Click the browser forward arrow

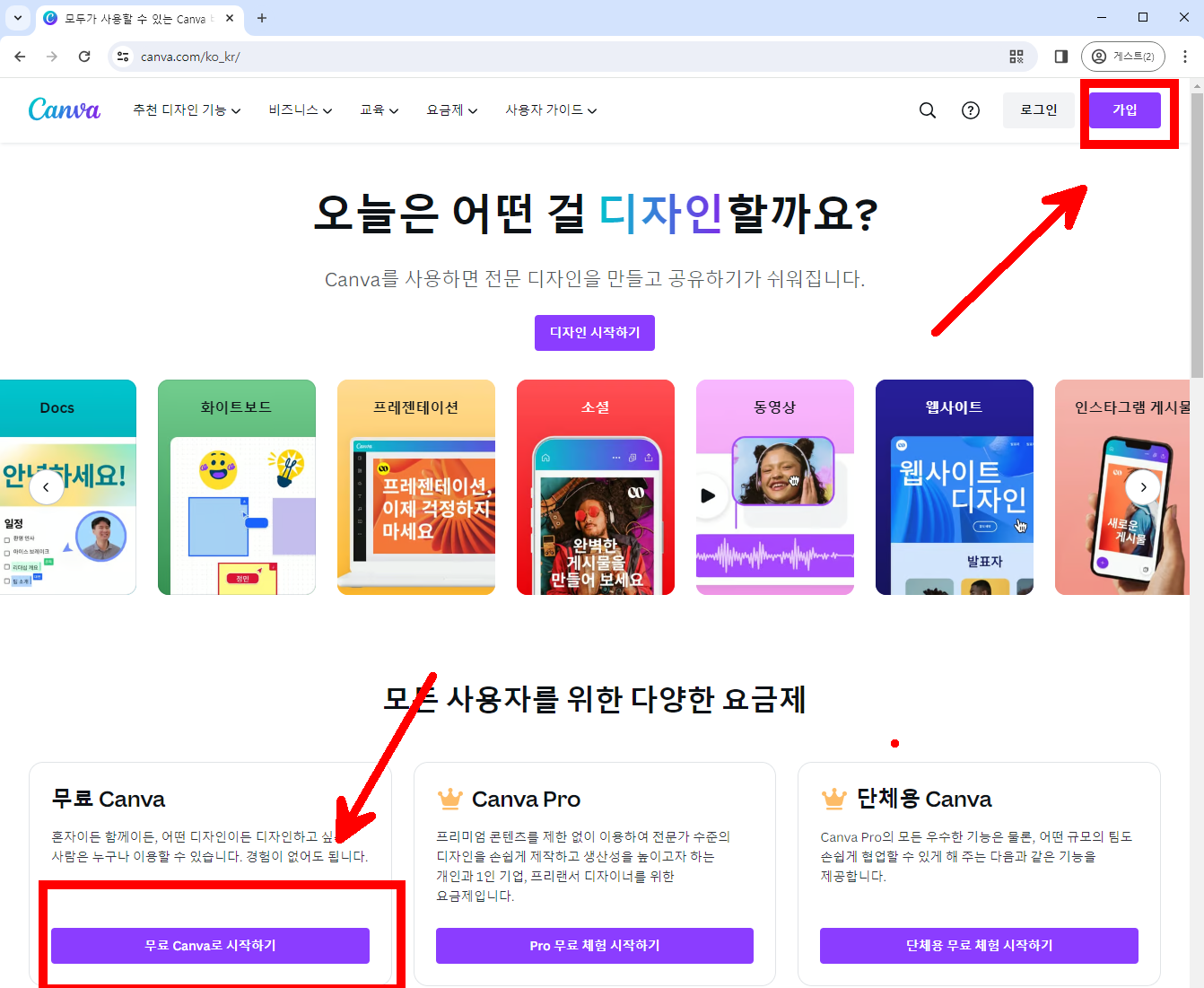52,57
